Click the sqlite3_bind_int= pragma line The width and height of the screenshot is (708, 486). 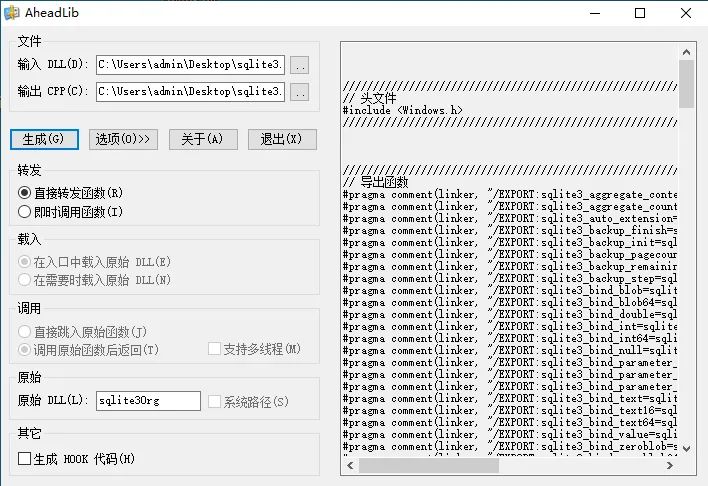[x=510, y=326]
